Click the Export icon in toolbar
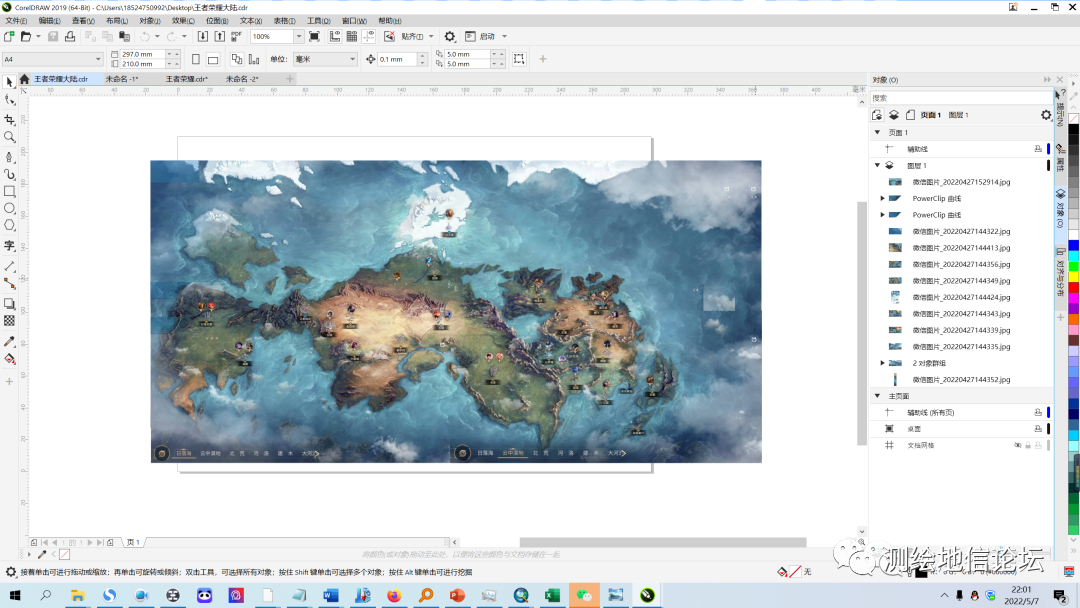Viewport: 1080px width, 608px height. click(220, 36)
